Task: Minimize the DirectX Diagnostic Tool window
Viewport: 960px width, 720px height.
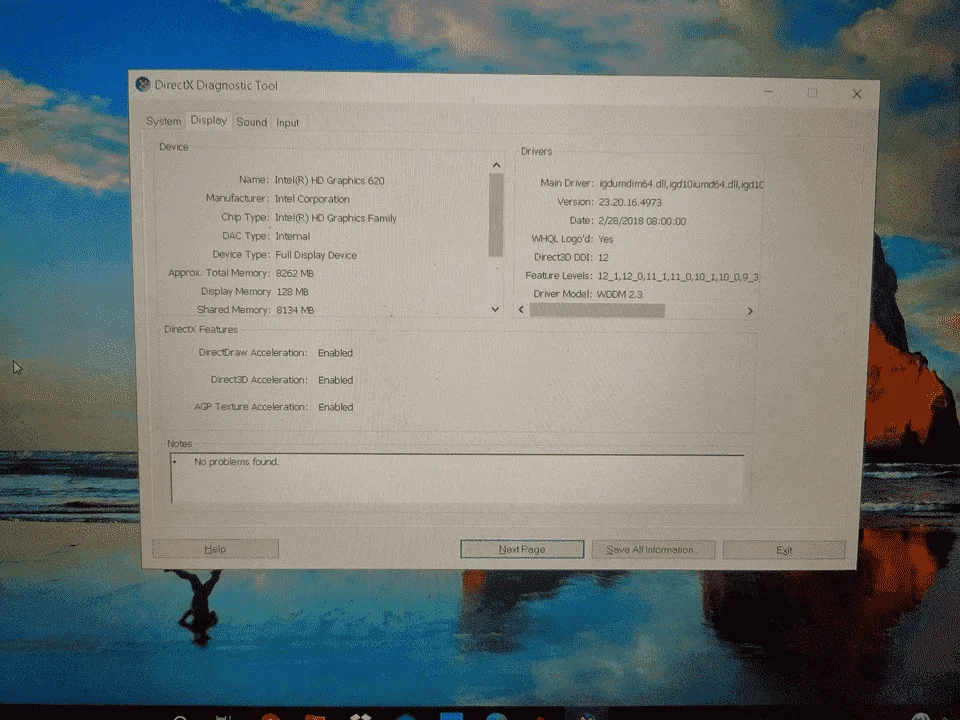Action: coord(768,92)
